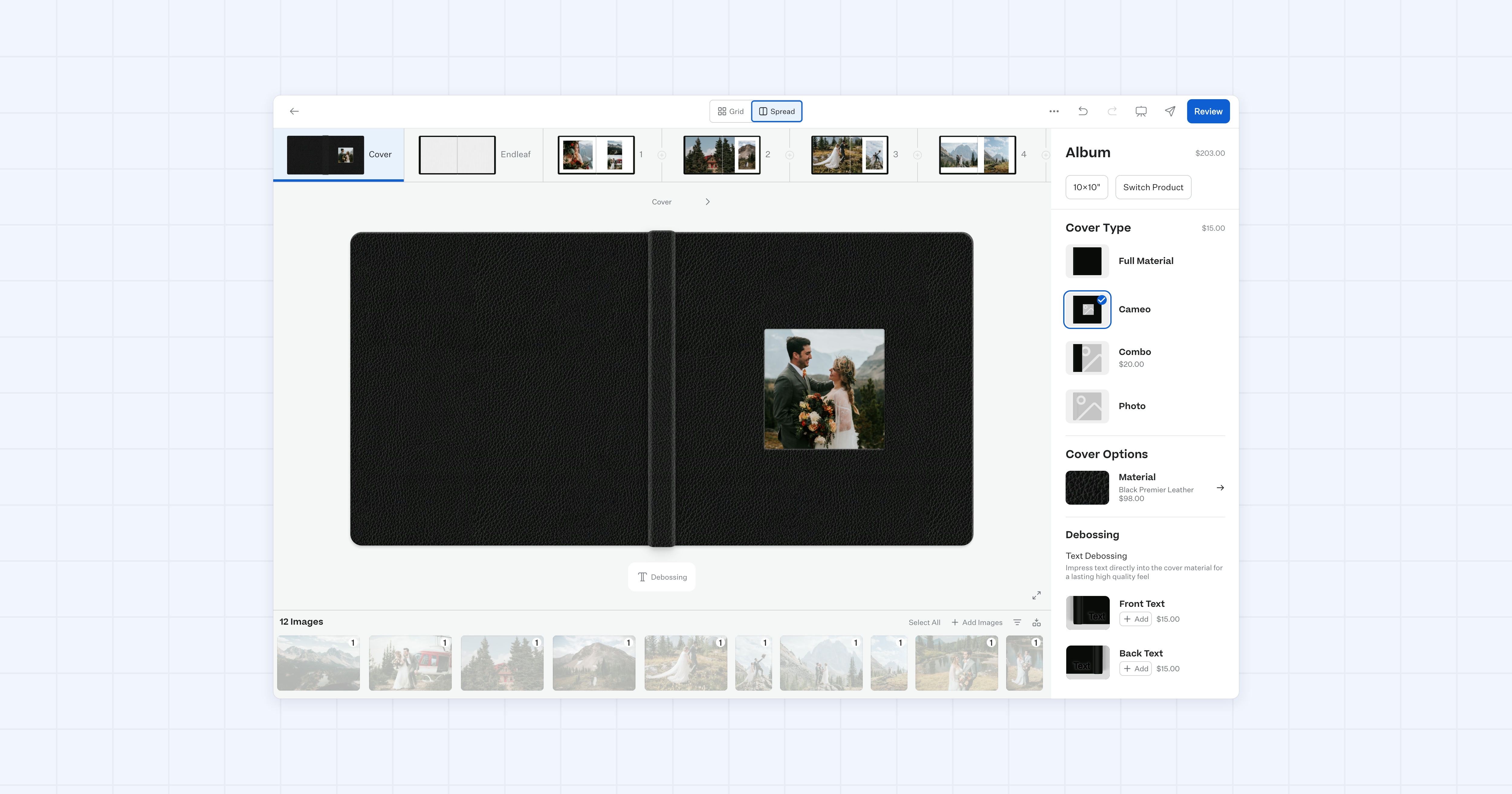
Task: Open spread 4 thumbnail
Action: (977, 155)
